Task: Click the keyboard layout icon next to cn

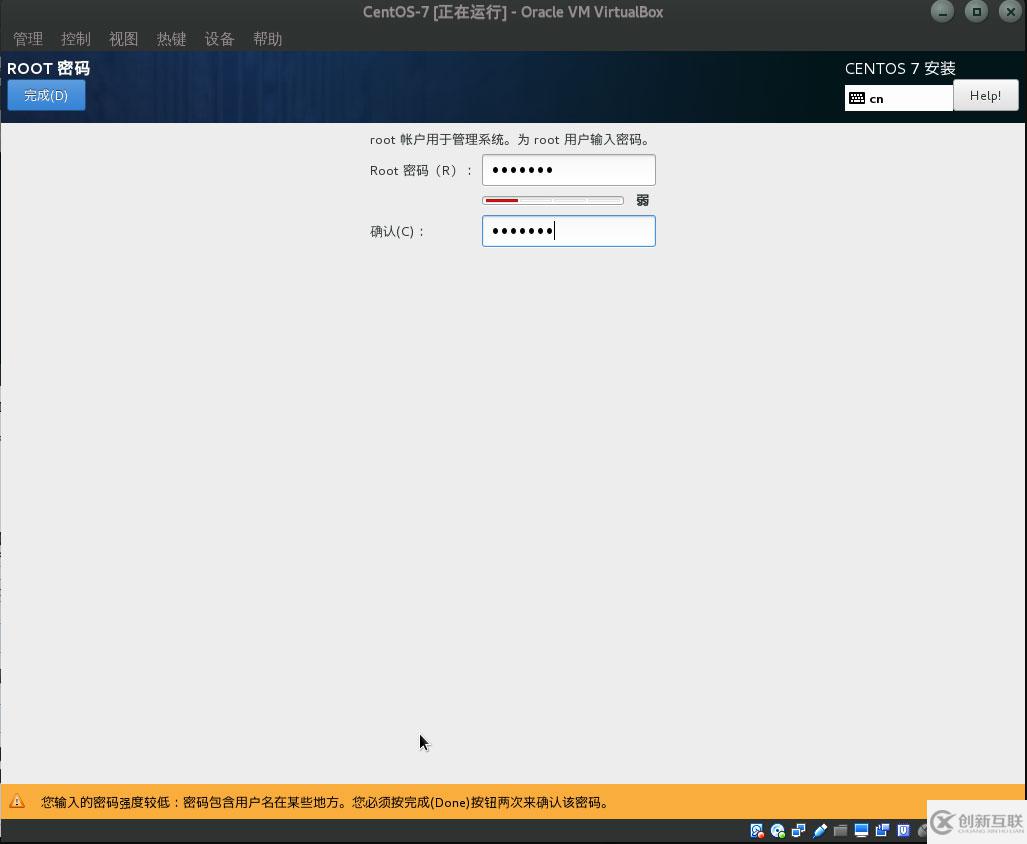Action: (857, 98)
